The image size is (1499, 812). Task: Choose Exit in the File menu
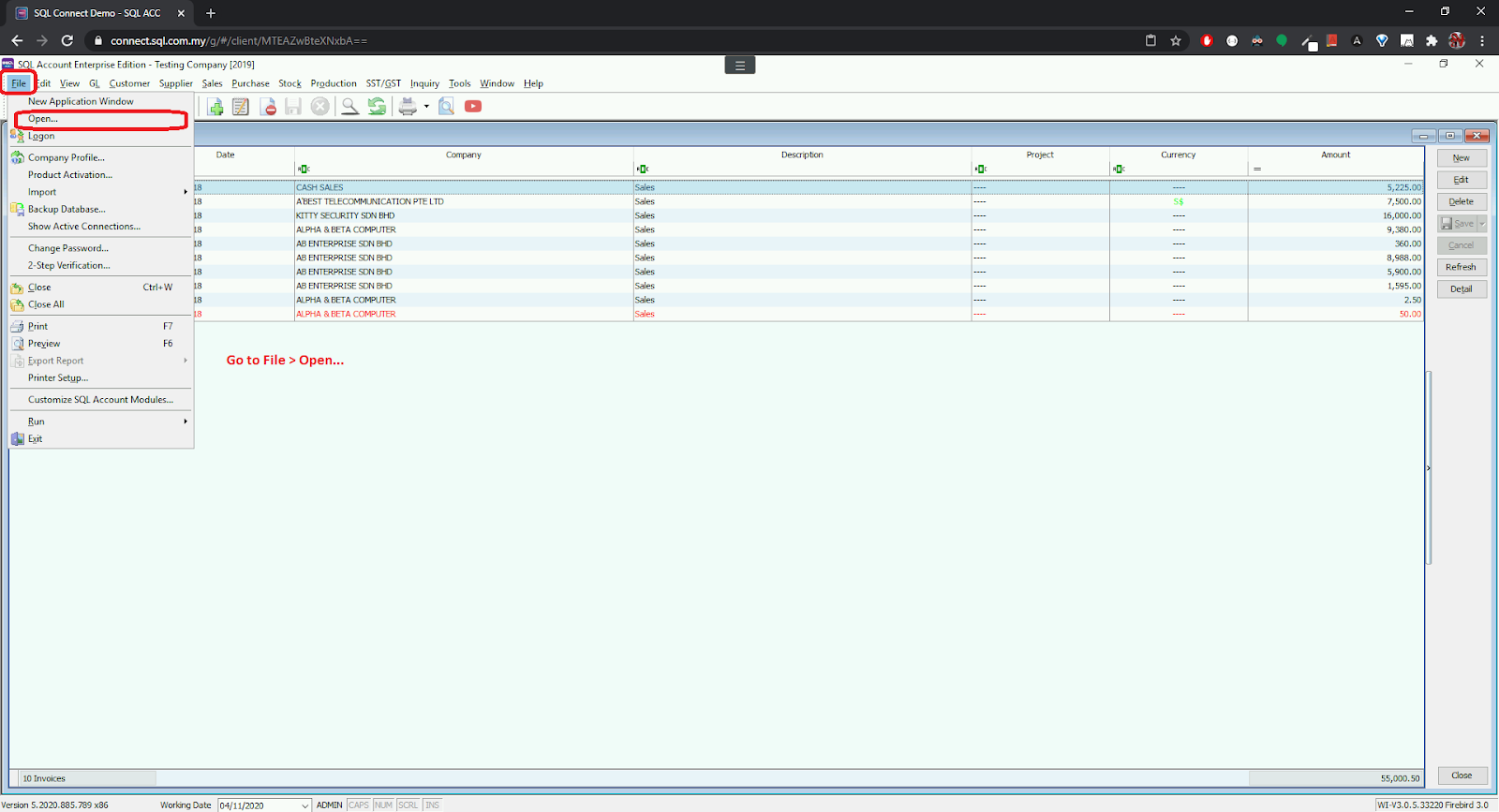[101, 439]
